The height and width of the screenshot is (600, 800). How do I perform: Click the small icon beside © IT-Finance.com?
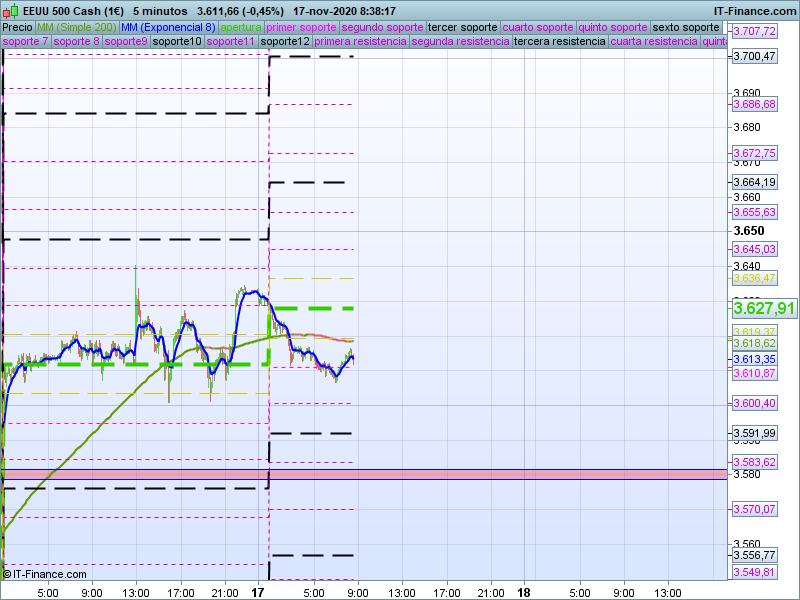click(6, 574)
